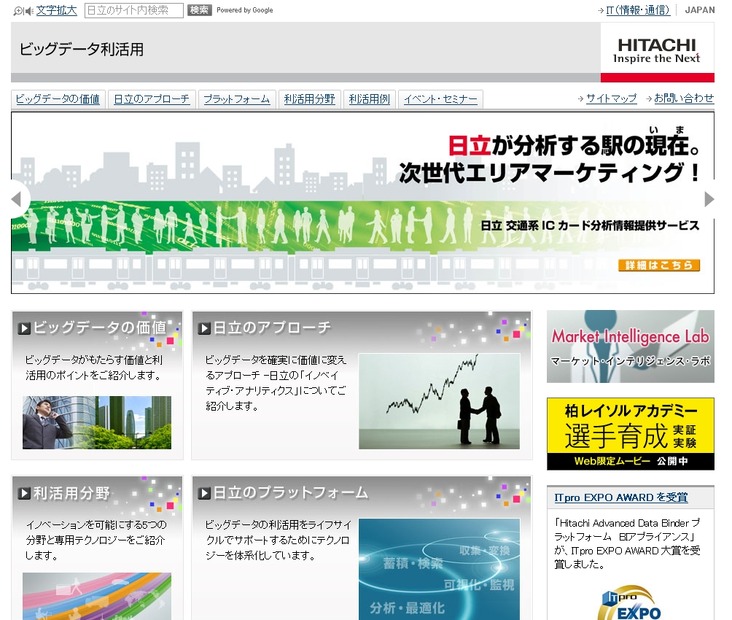Open the ビッグデータの価値 nav tab
Screen dimensions: 732x620
click(58, 99)
